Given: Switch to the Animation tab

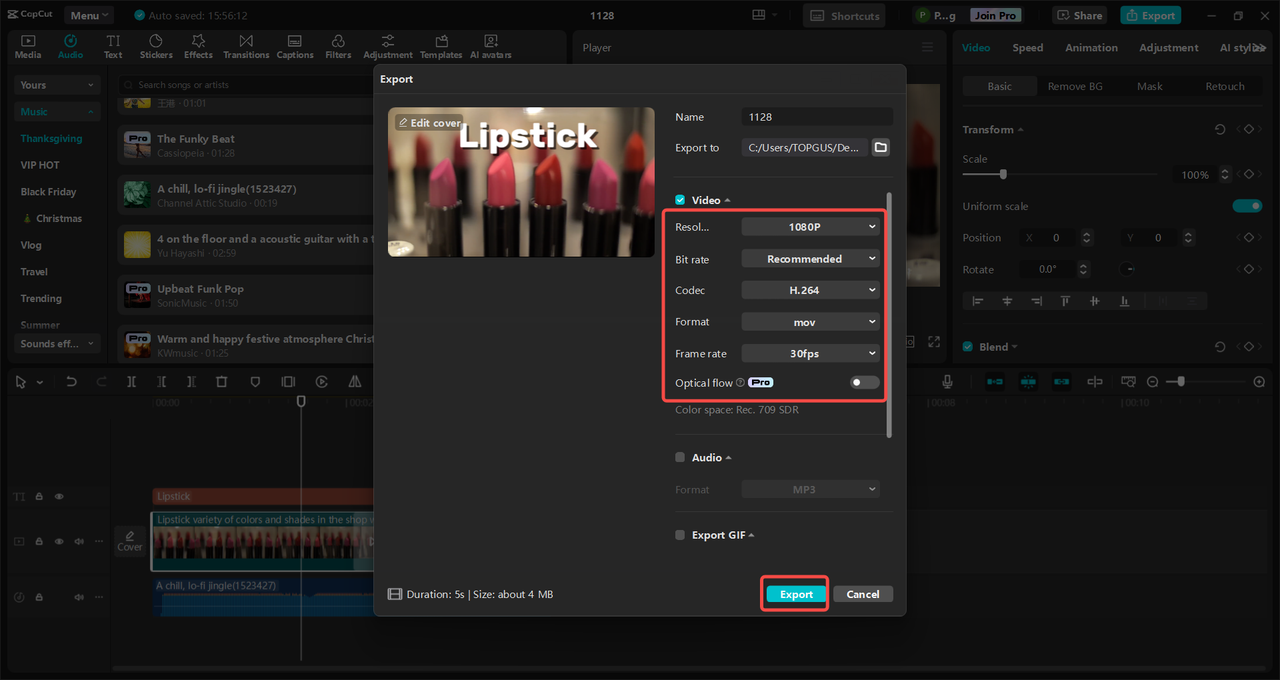Looking at the screenshot, I should [1091, 48].
